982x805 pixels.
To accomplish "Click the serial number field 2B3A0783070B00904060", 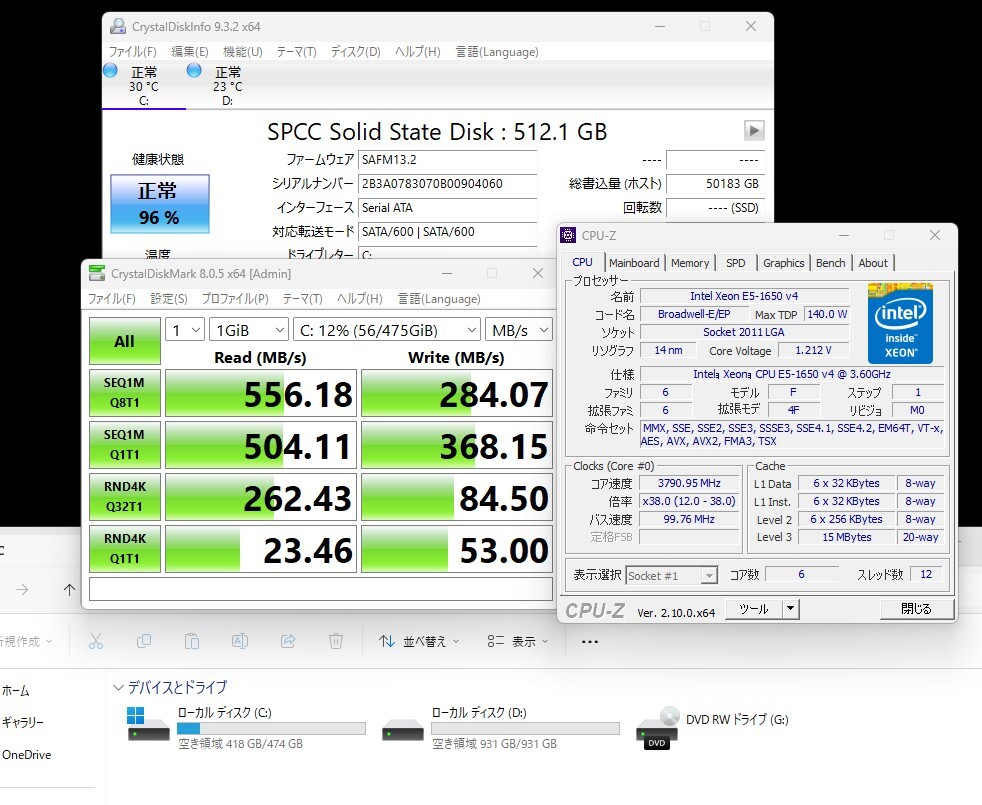I will point(448,184).
